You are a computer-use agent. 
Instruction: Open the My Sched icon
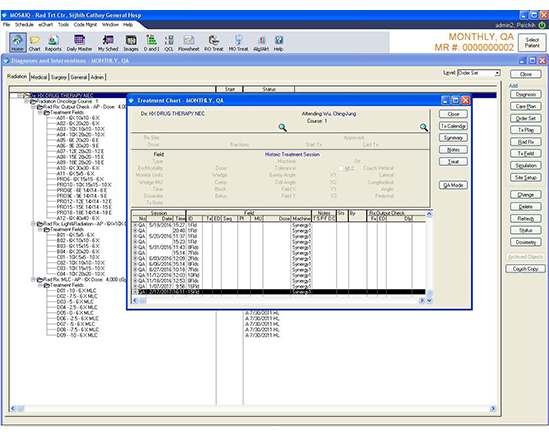108,43
